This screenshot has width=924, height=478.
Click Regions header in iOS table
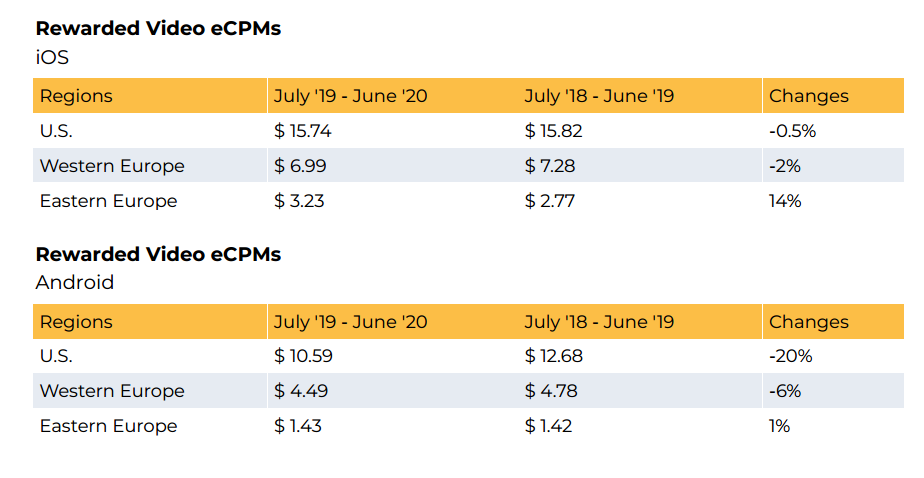(76, 97)
